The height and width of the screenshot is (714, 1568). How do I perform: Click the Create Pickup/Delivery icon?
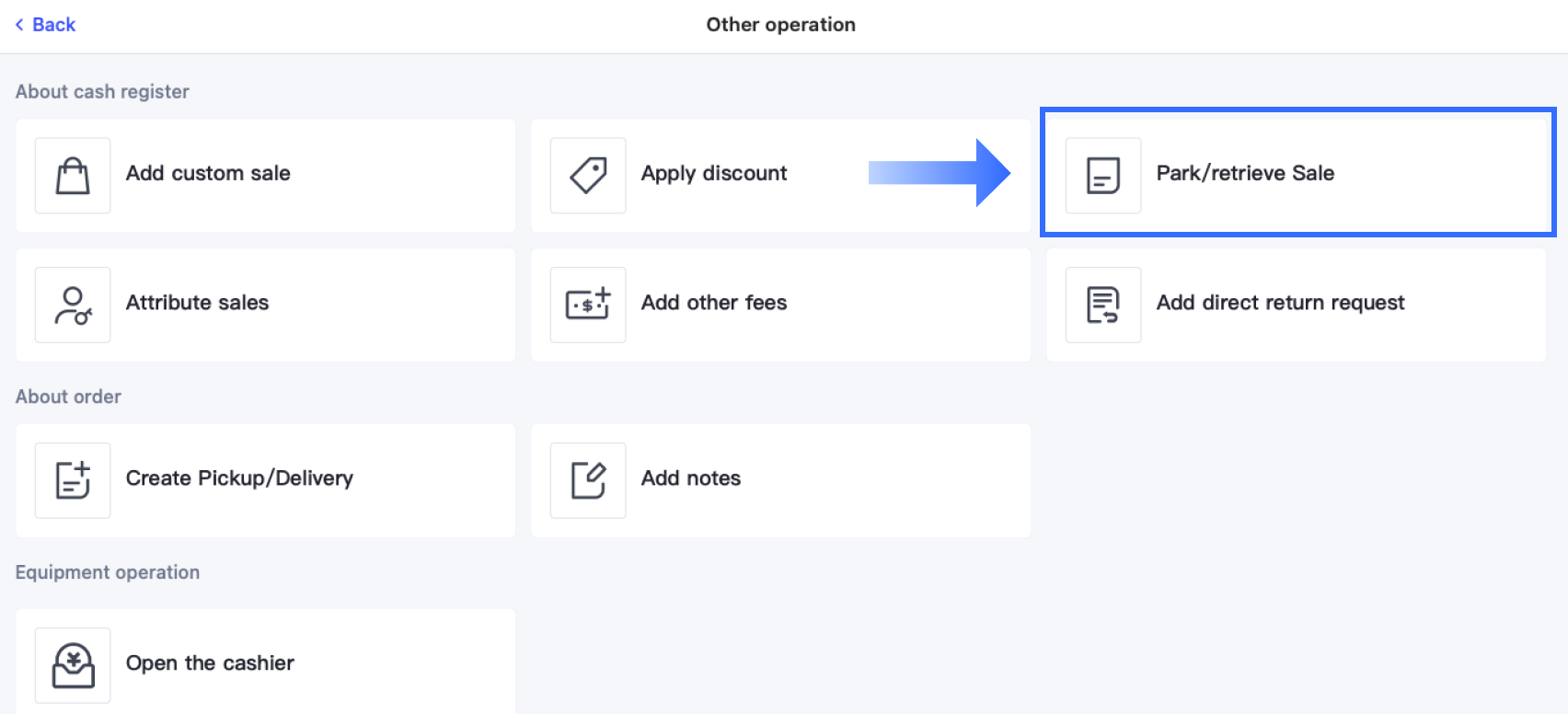[x=73, y=480]
